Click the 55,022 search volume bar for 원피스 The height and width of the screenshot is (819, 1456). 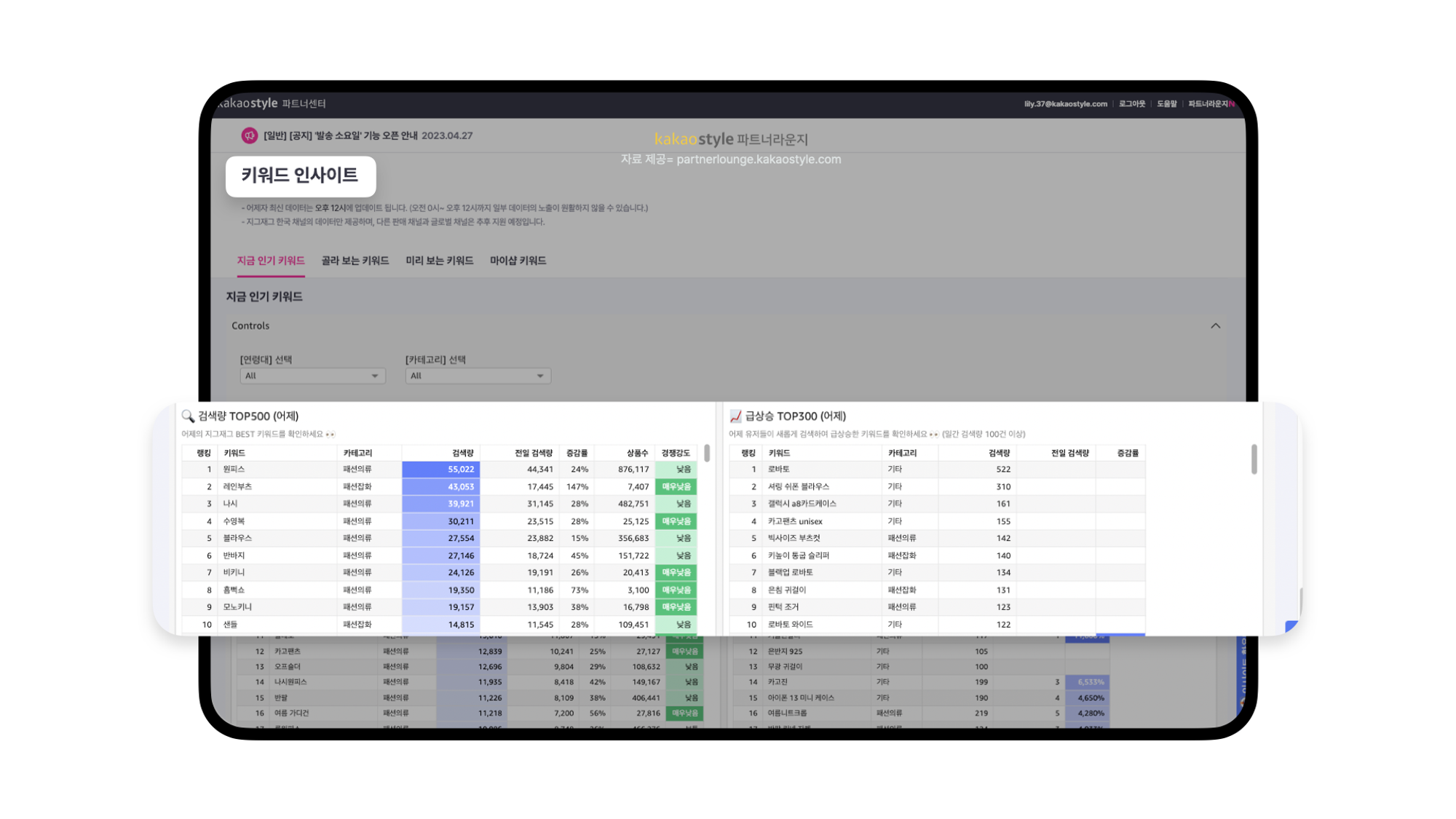tap(441, 470)
